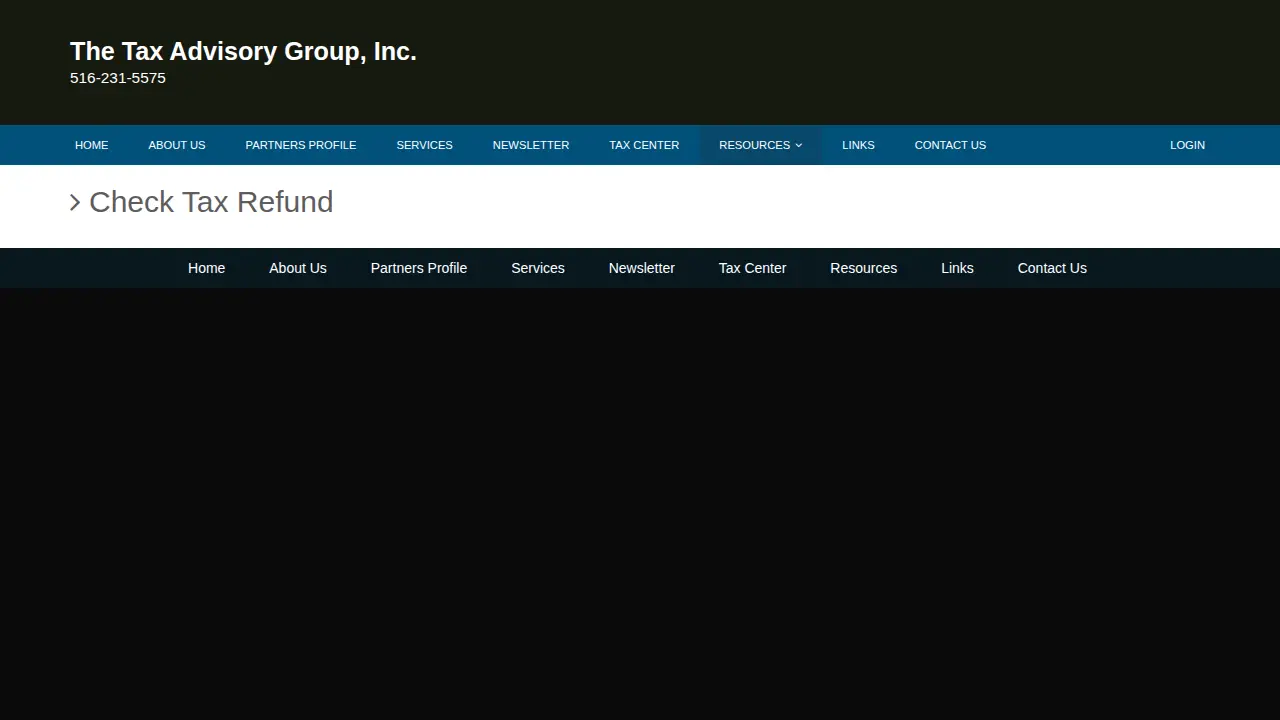Select PARTNERS PROFILE in the blue navbar
This screenshot has width=1280, height=720.
coord(301,145)
